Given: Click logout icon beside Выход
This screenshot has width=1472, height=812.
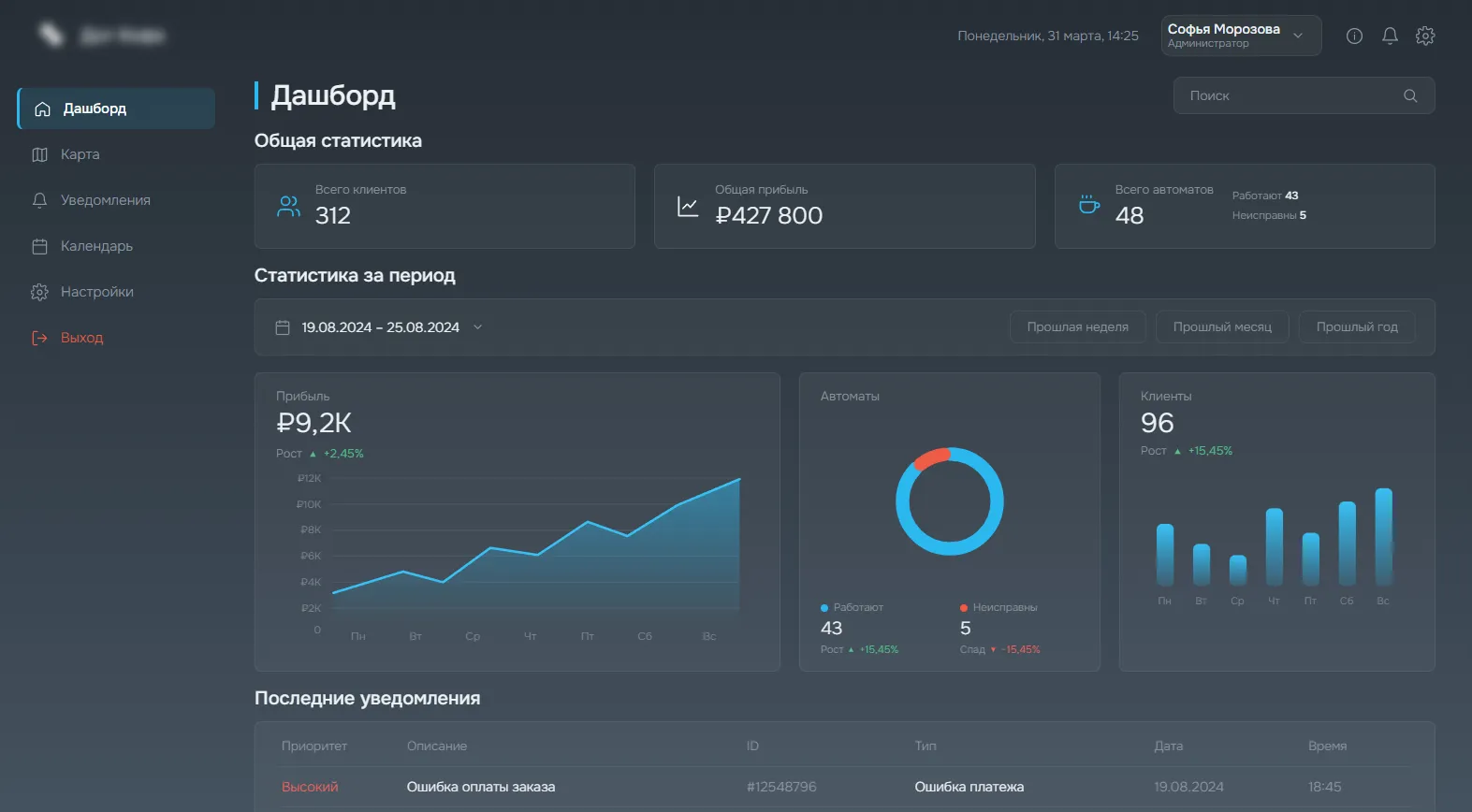Looking at the screenshot, I should coord(39,338).
